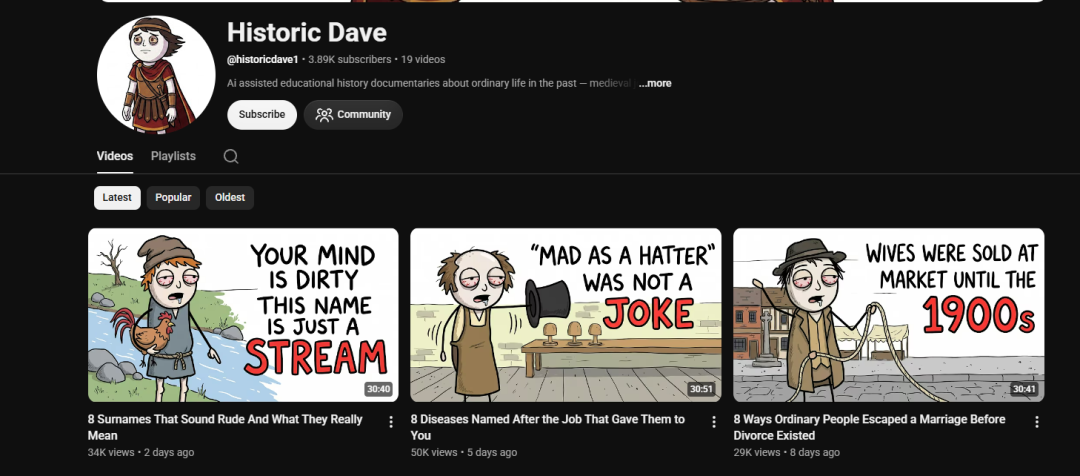Open the Mad as a Hatter thumbnail
Image resolution: width=1080 pixels, height=476 pixels.
pyautogui.click(x=565, y=315)
